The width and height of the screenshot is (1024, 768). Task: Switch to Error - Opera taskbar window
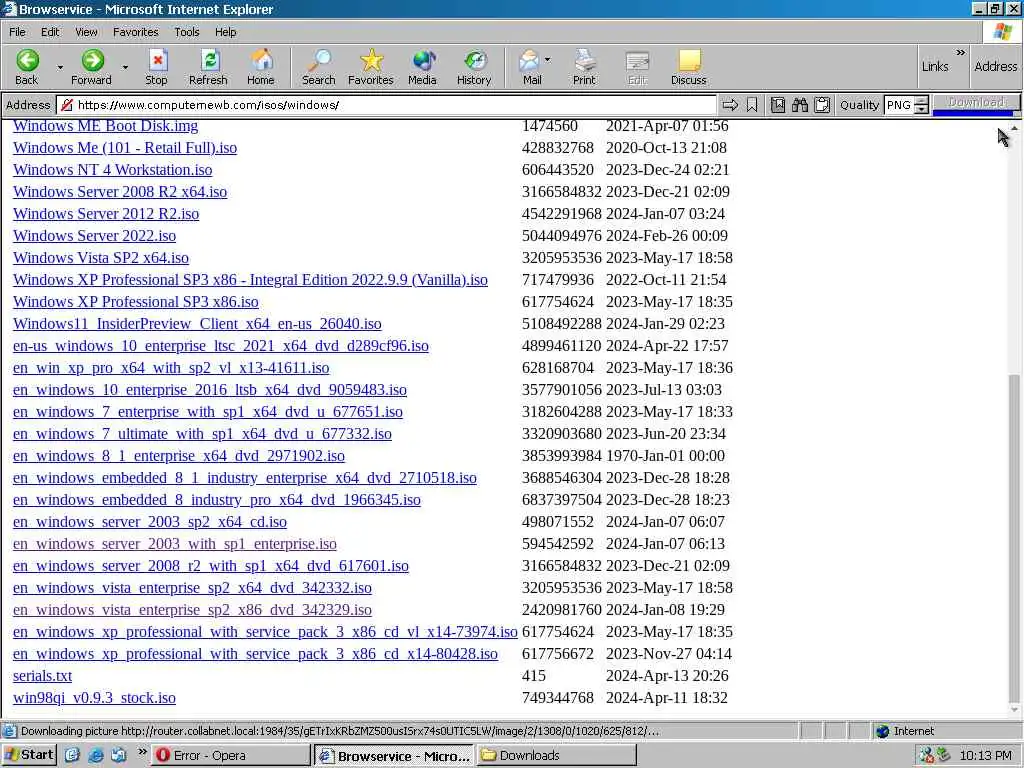coord(231,756)
